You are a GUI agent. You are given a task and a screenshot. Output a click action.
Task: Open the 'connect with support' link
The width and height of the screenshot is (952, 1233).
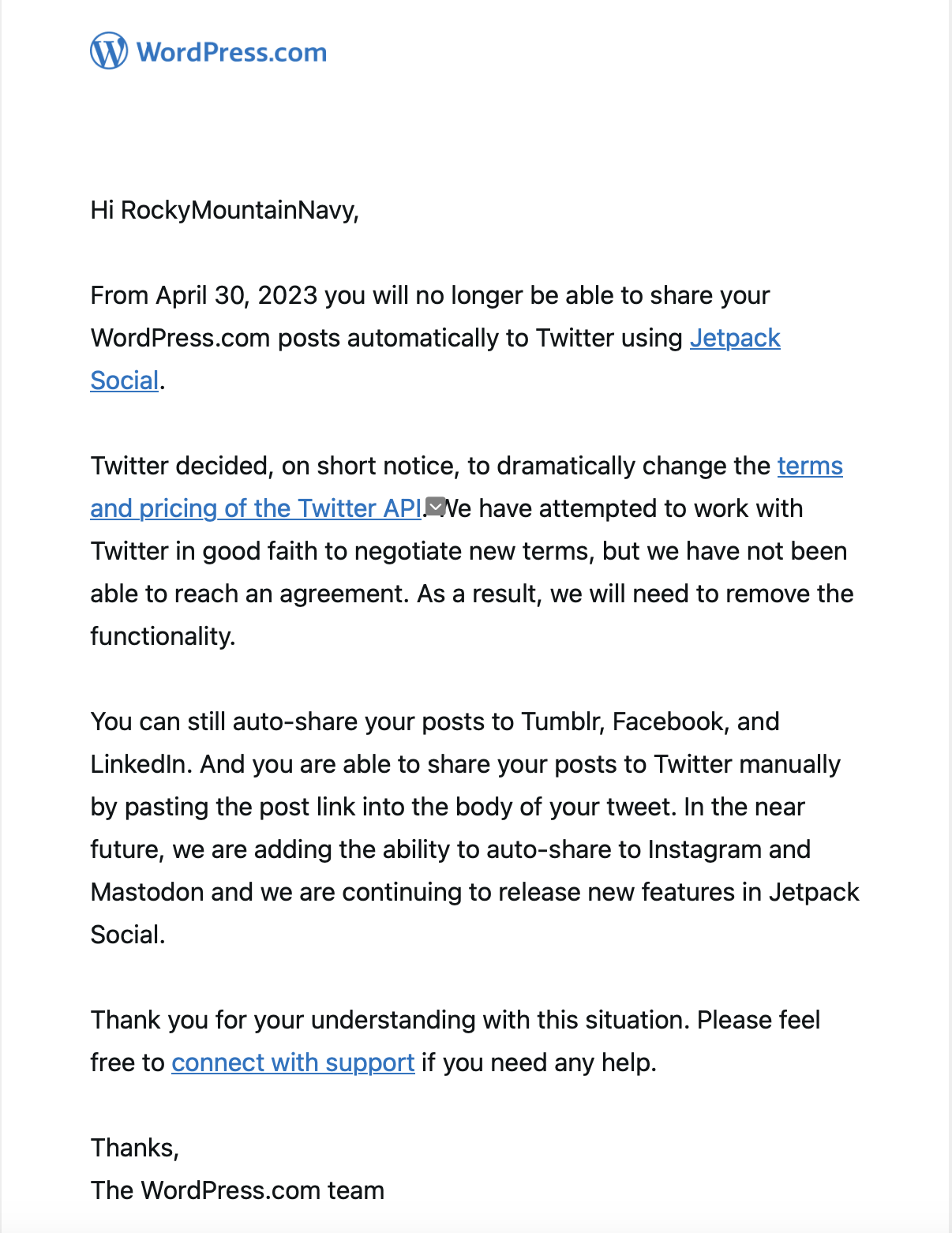point(293,1062)
